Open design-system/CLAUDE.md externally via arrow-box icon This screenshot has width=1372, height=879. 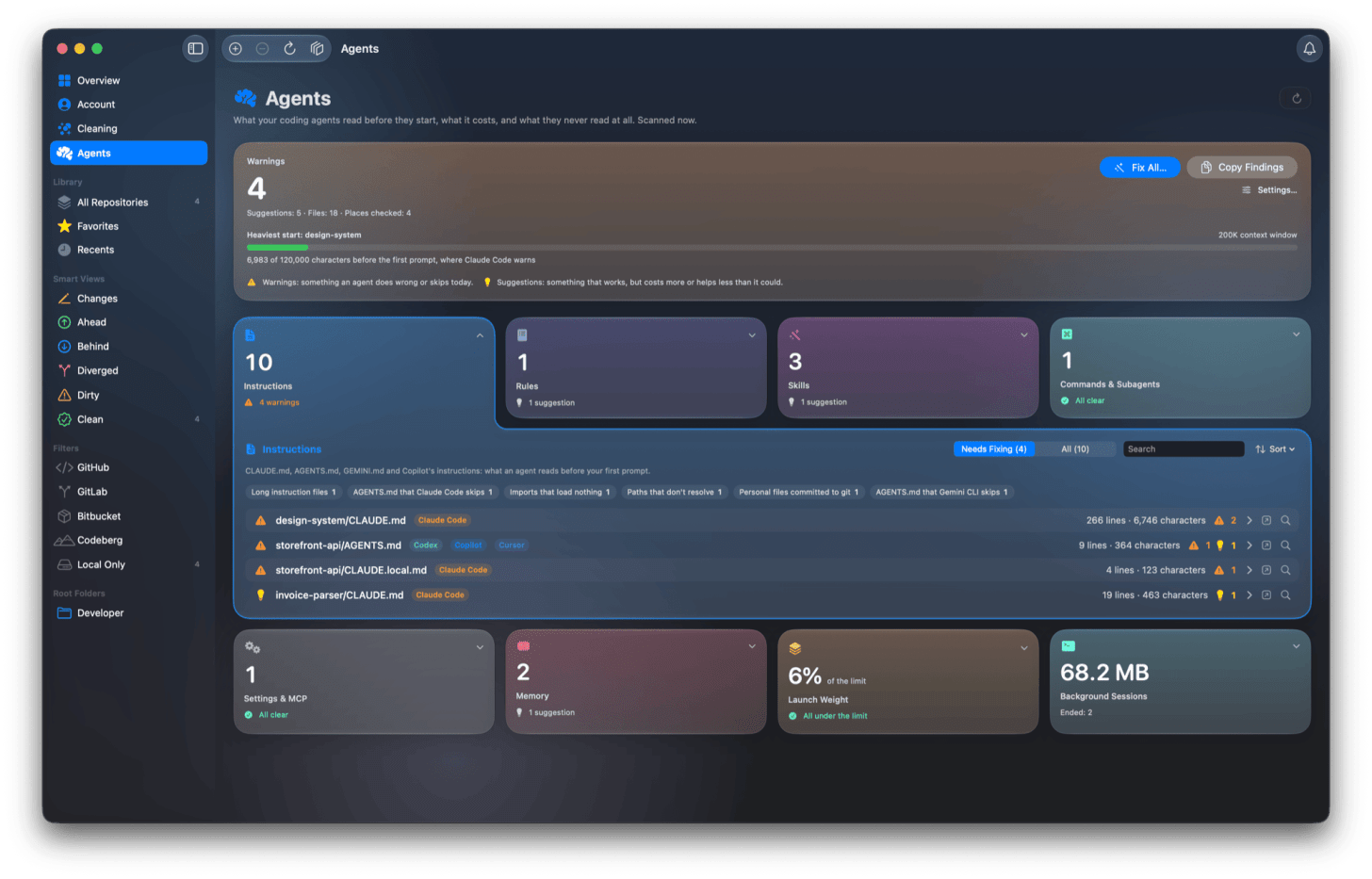click(1266, 520)
